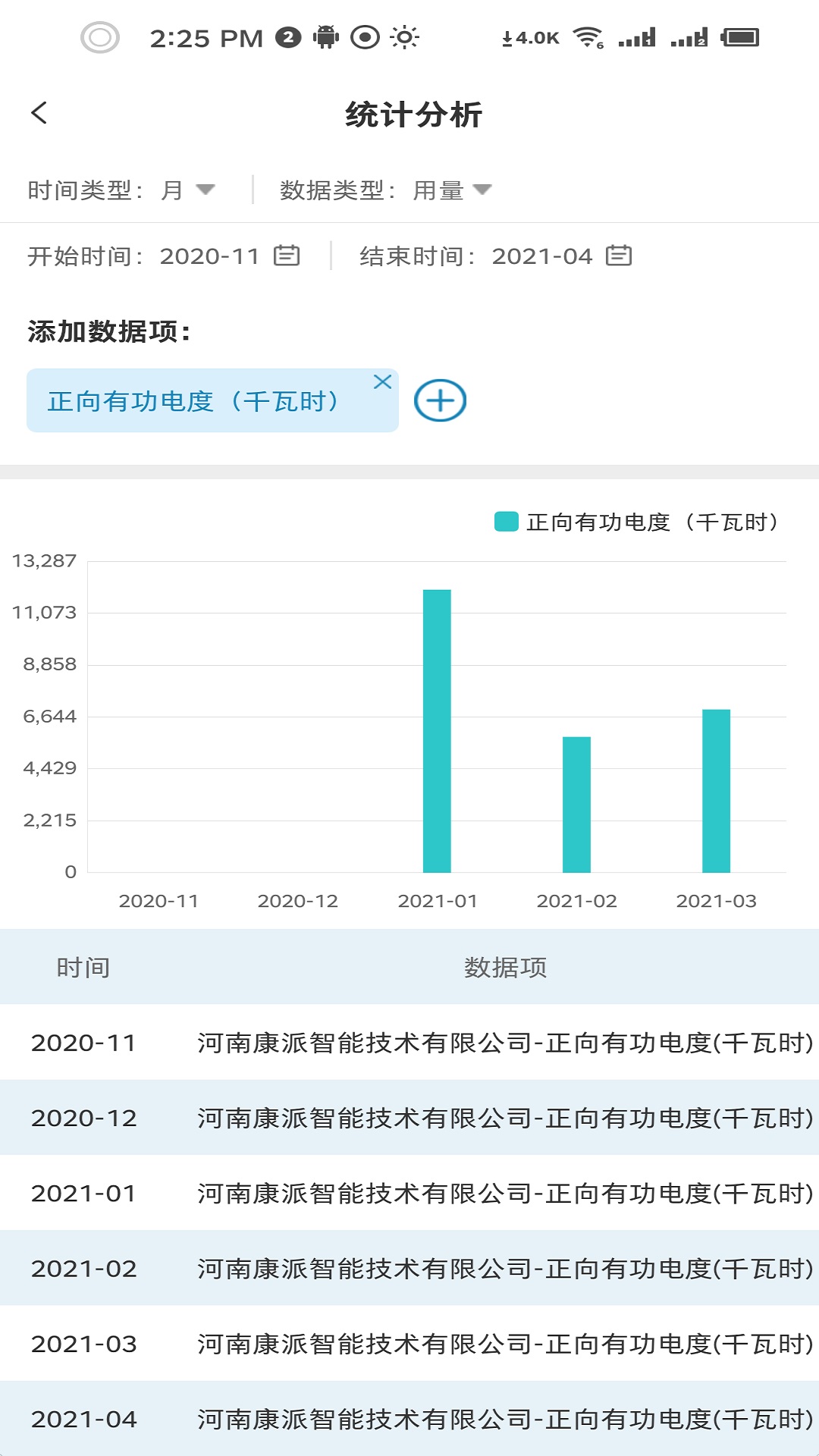Select the 2021-04 end date field
Viewport: 819px width, 1456px height.
click(x=541, y=256)
